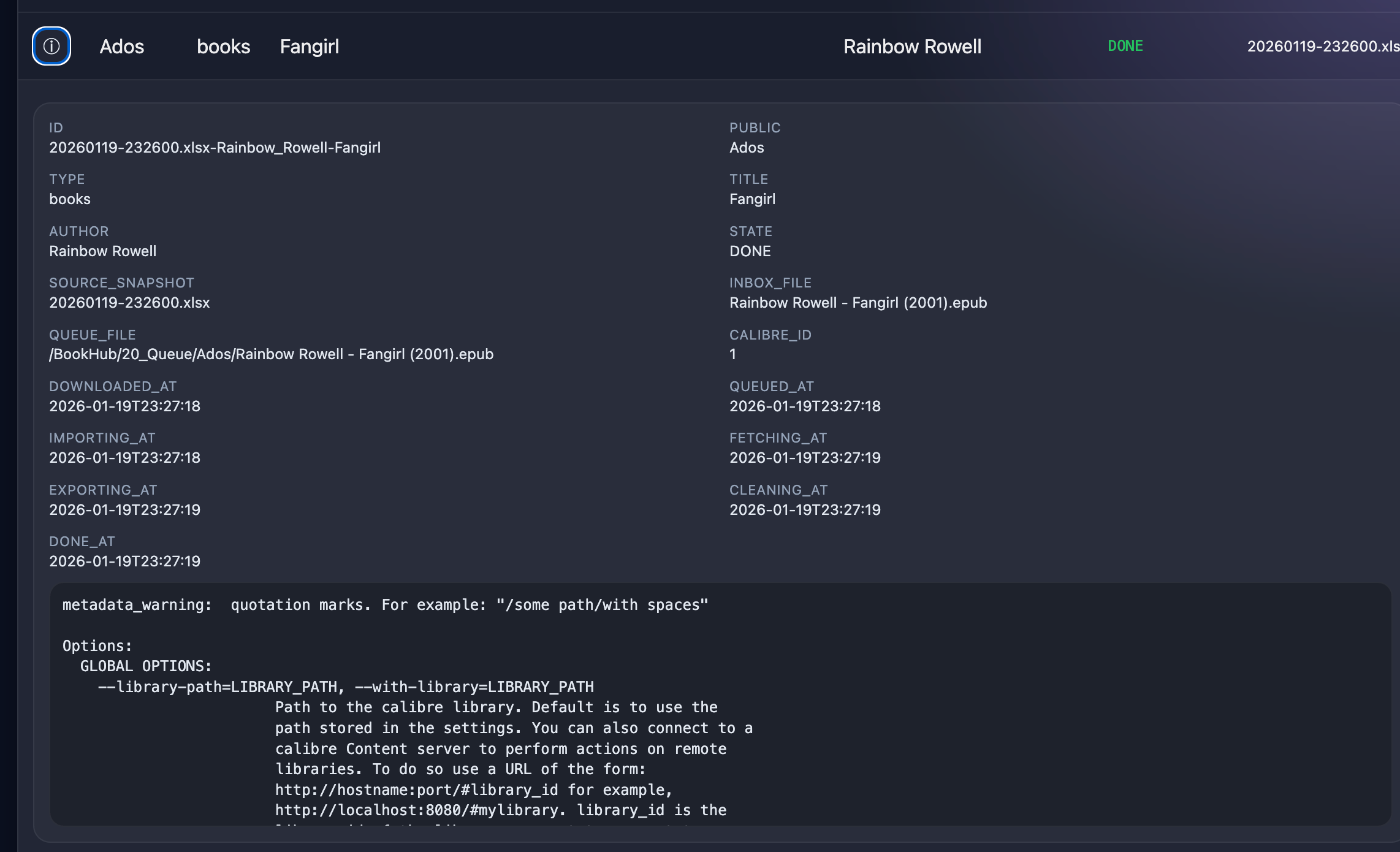Click the green DONE status label
Viewport: 1400px width, 852px height.
pos(1125,46)
